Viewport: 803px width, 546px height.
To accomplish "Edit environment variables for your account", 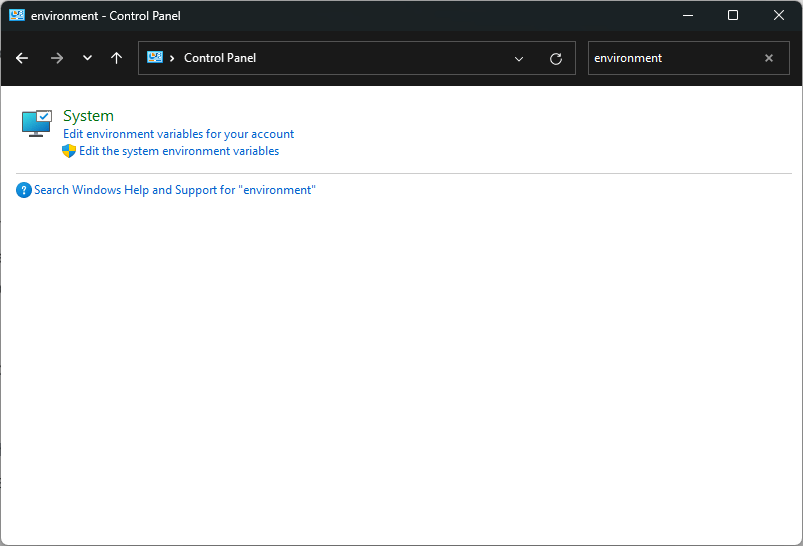I will point(178,134).
